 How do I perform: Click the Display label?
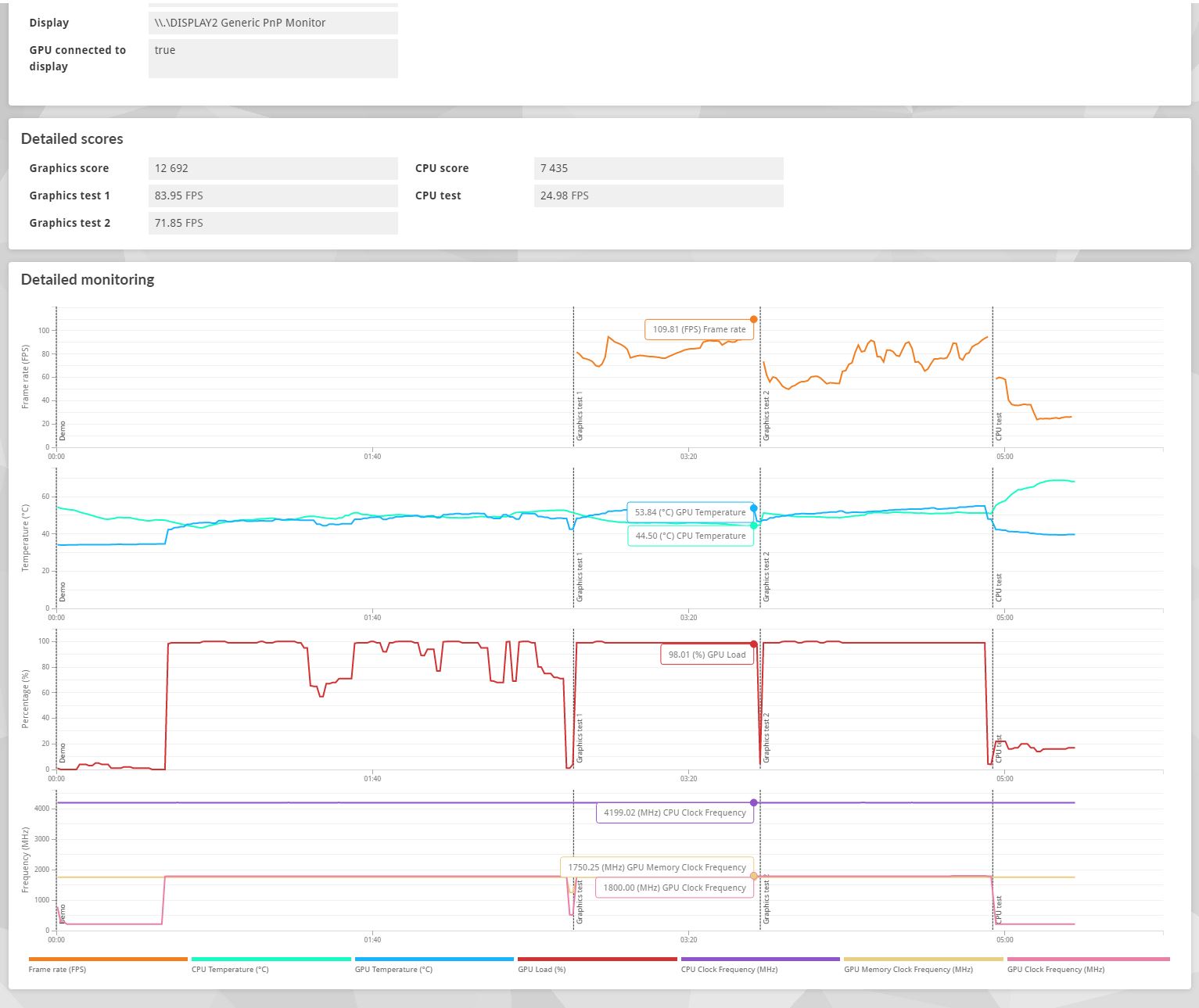48,23
